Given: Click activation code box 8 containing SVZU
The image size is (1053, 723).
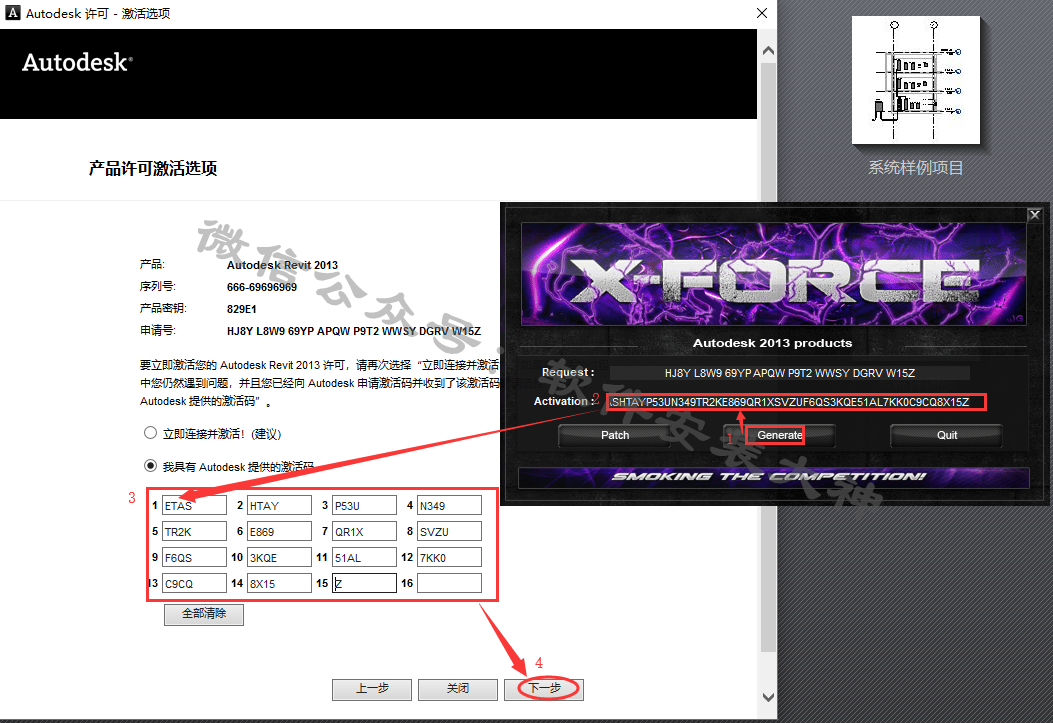Looking at the screenshot, I should point(449,532).
